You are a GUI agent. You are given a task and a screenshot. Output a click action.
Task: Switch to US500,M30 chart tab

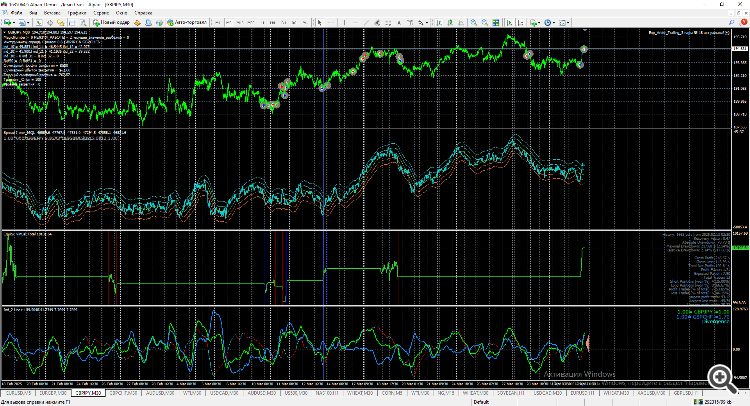pos(296,393)
